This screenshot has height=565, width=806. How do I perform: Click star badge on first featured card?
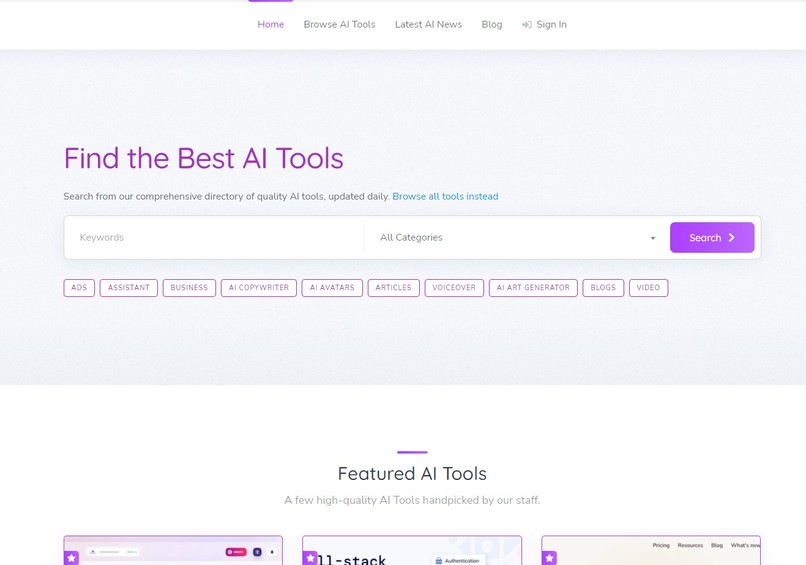point(71,558)
